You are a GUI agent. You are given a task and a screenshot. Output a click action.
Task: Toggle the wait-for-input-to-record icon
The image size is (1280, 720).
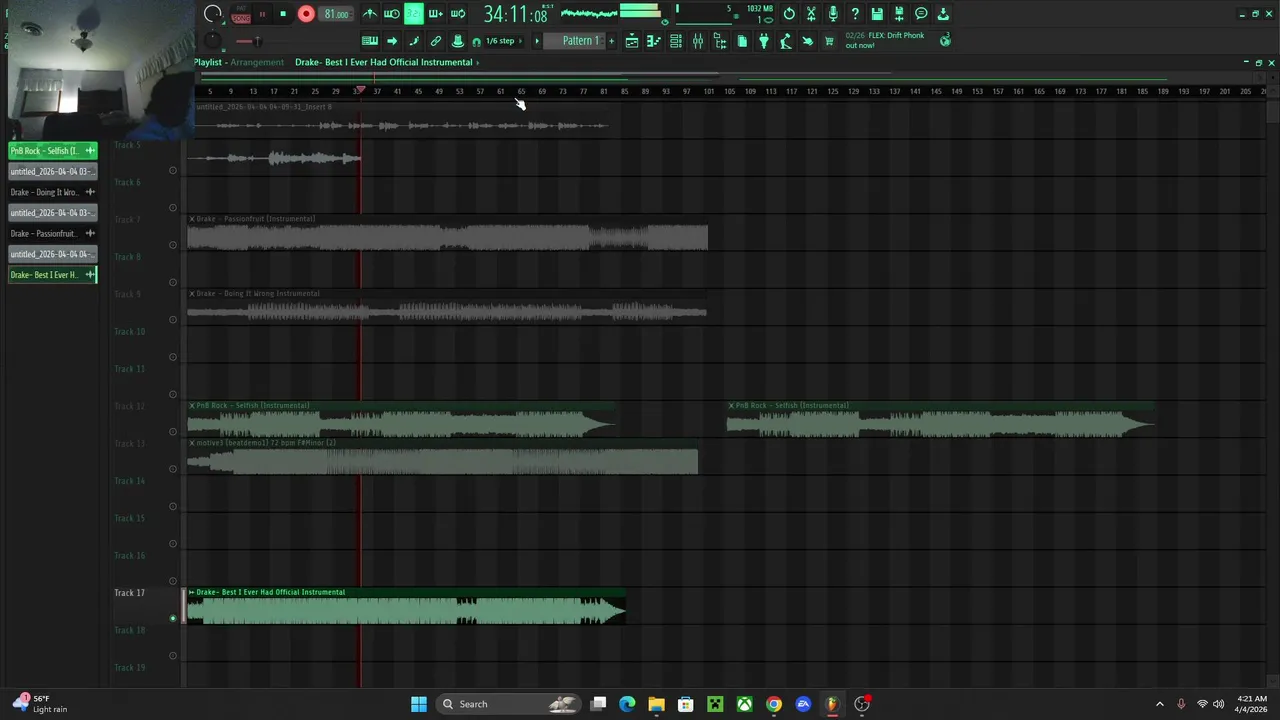point(392,14)
